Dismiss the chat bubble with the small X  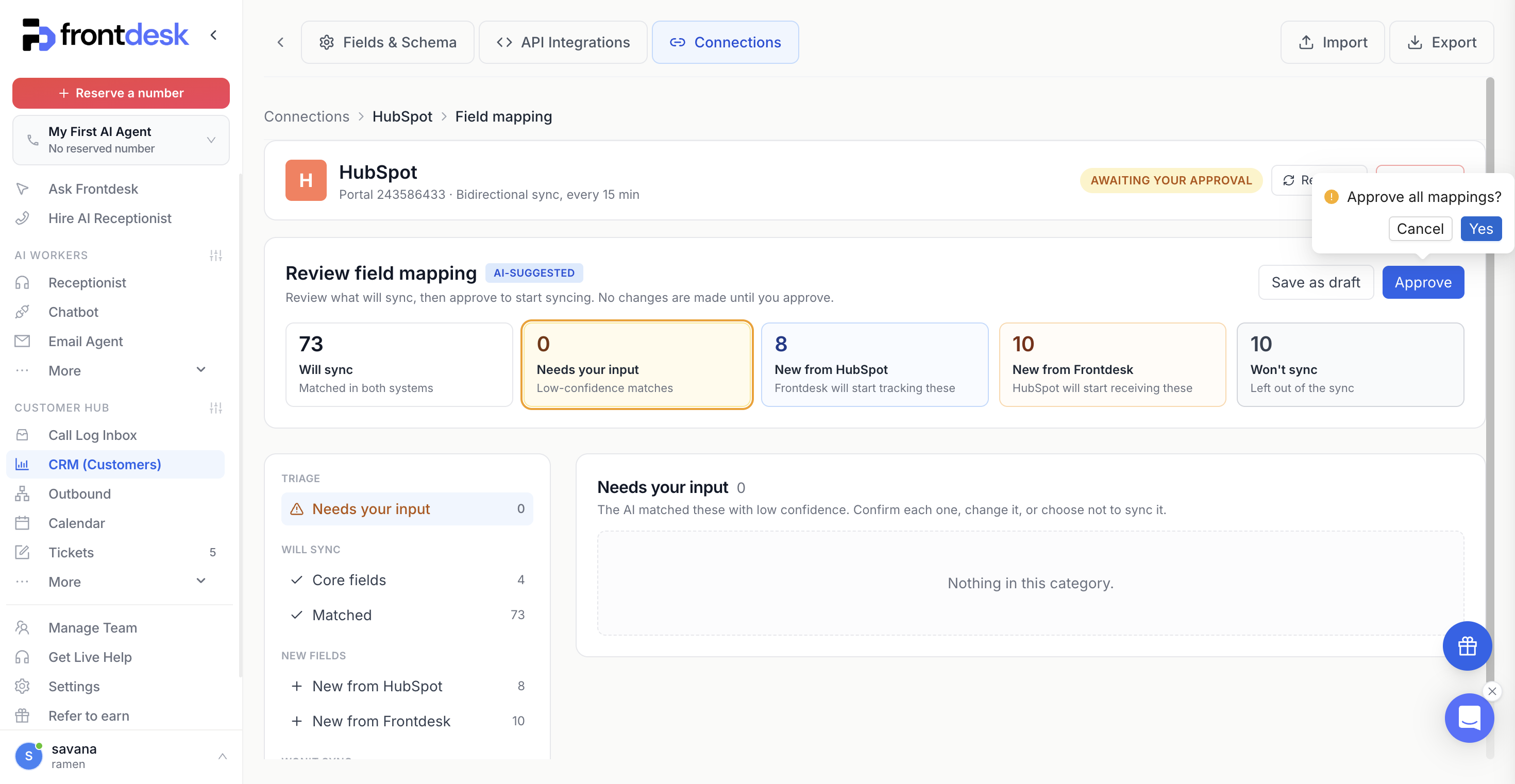click(x=1492, y=691)
